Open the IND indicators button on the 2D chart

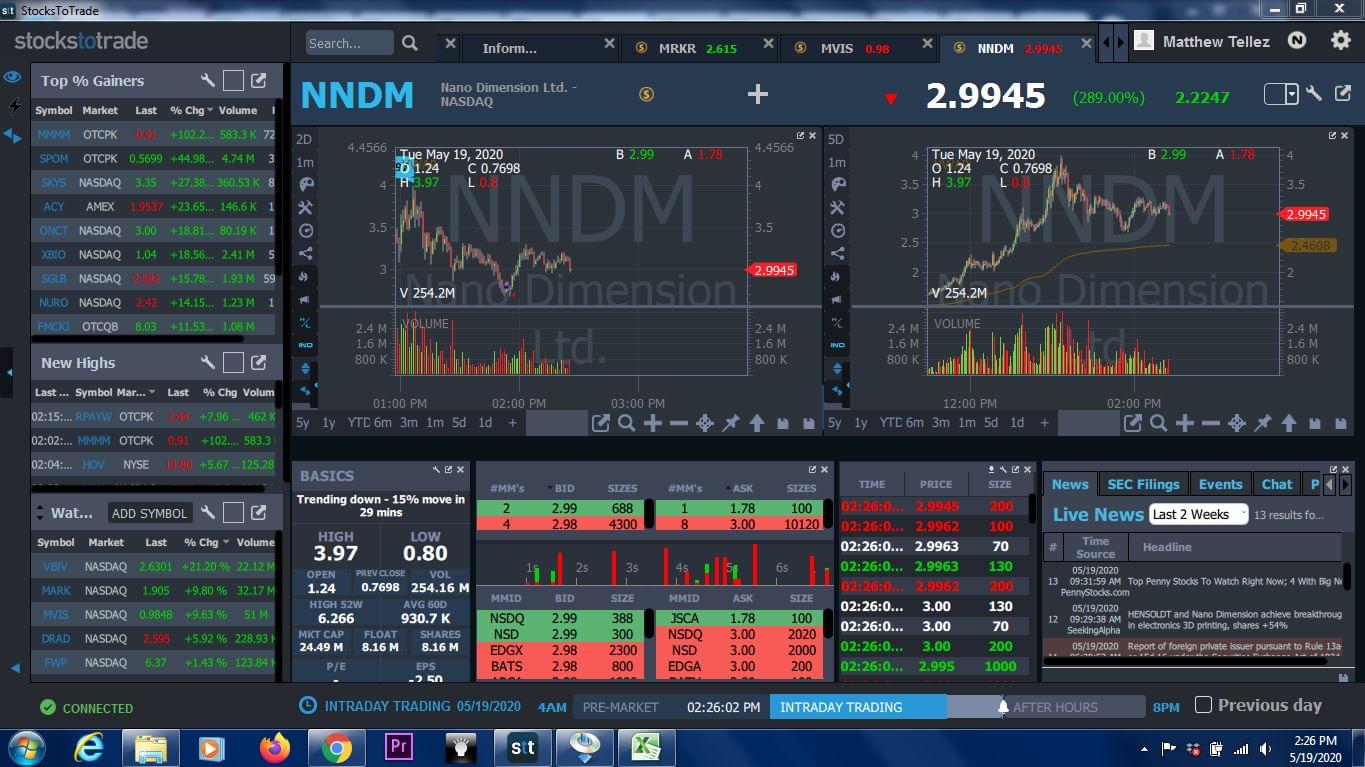(x=306, y=345)
